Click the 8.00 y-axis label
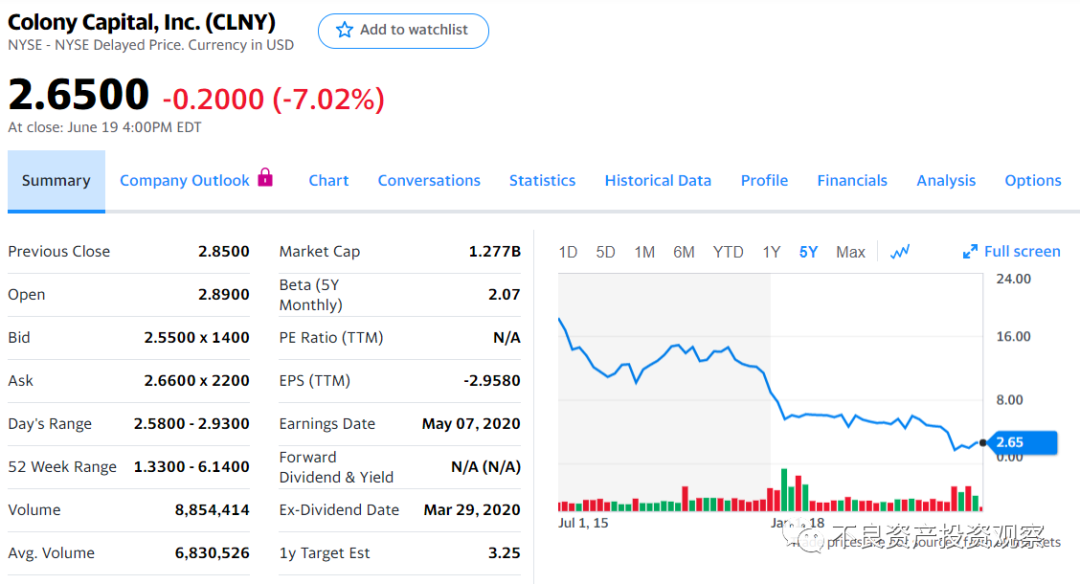 1009,400
